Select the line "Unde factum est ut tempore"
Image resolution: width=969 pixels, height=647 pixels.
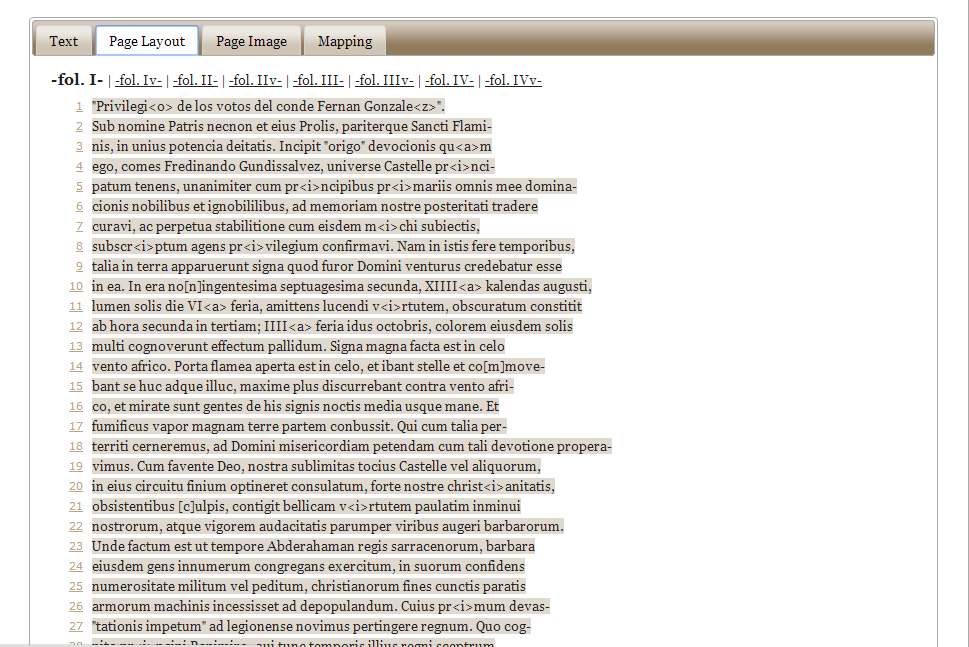[313, 546]
